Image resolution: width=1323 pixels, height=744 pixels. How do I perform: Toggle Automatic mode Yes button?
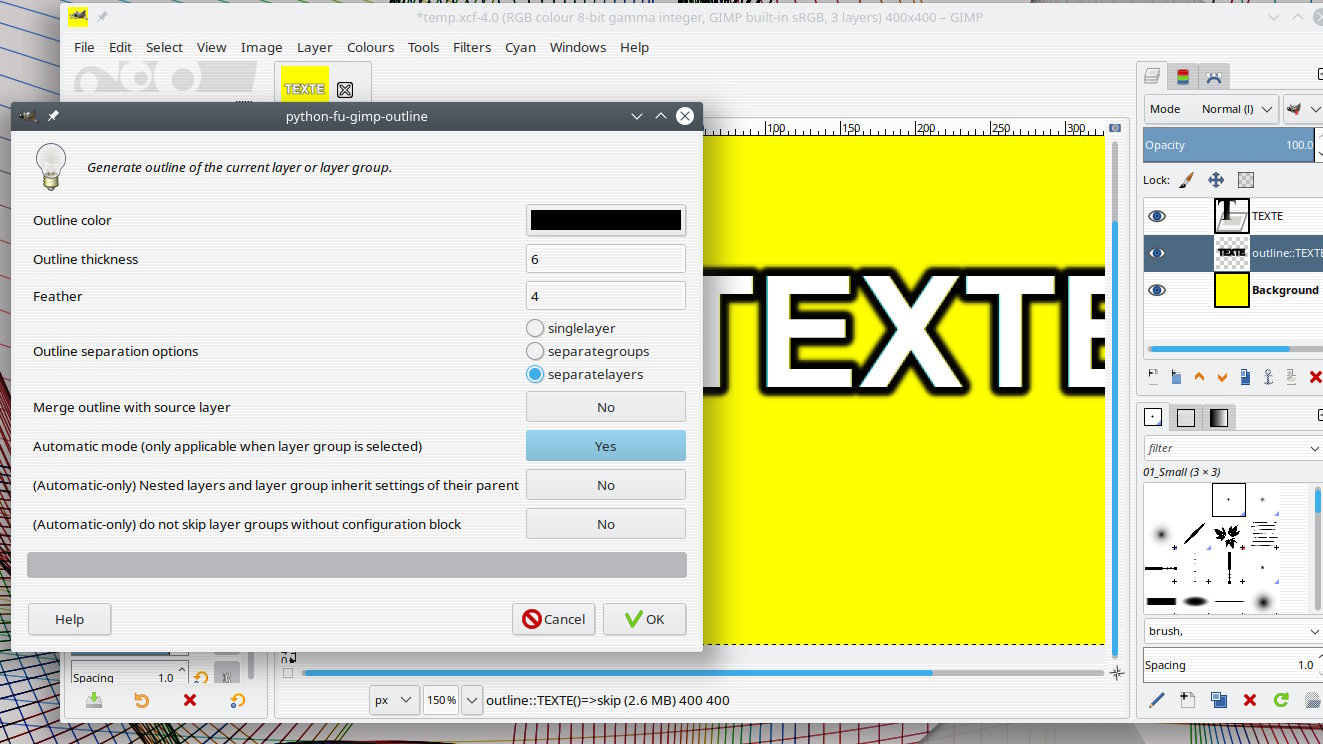(x=606, y=446)
